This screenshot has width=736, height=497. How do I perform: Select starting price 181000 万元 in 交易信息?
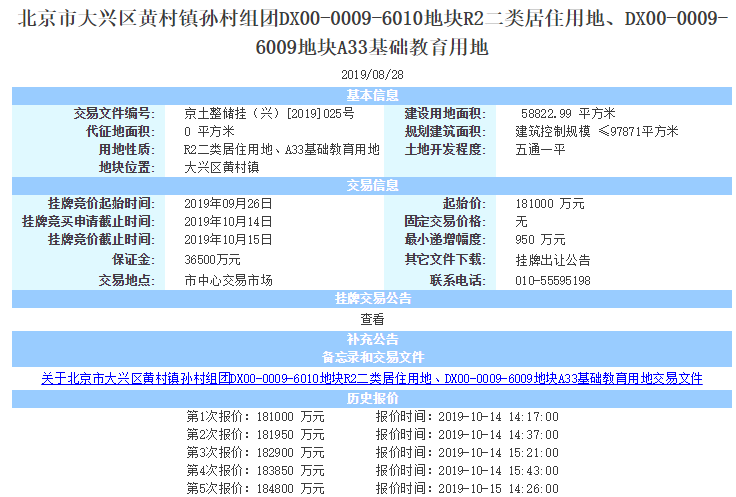(550, 204)
